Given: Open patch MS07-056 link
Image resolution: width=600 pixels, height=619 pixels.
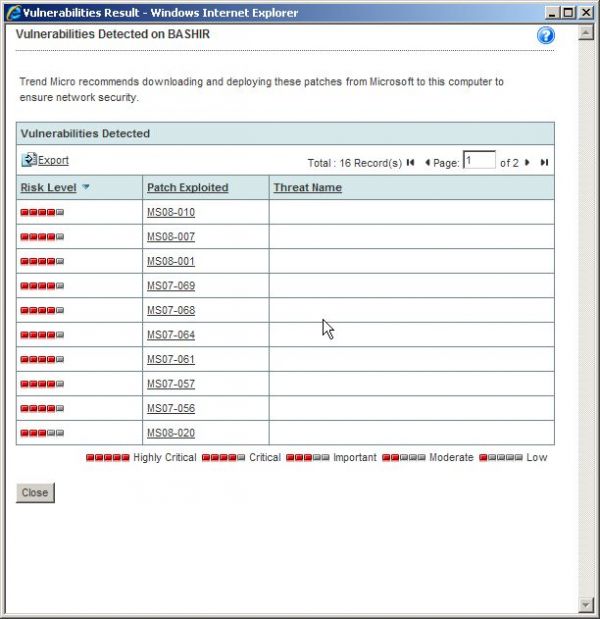Looking at the screenshot, I should [171, 408].
